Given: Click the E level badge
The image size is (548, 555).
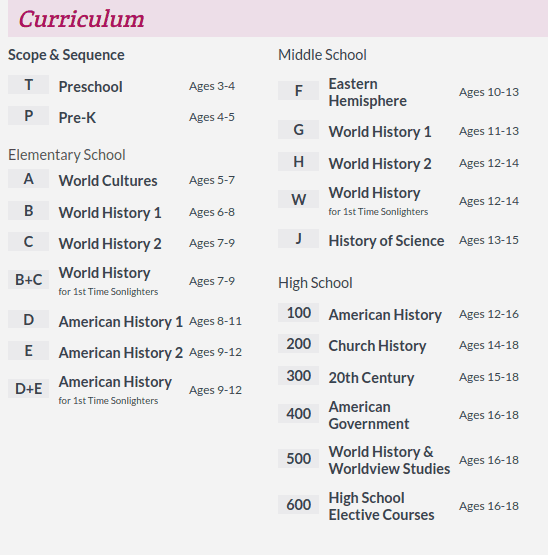Looking at the screenshot, I should [x=28, y=351].
